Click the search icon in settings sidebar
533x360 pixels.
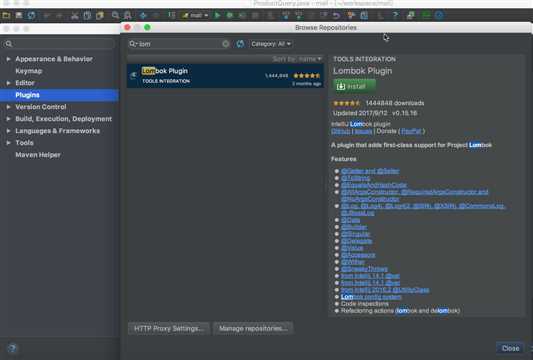(9, 44)
